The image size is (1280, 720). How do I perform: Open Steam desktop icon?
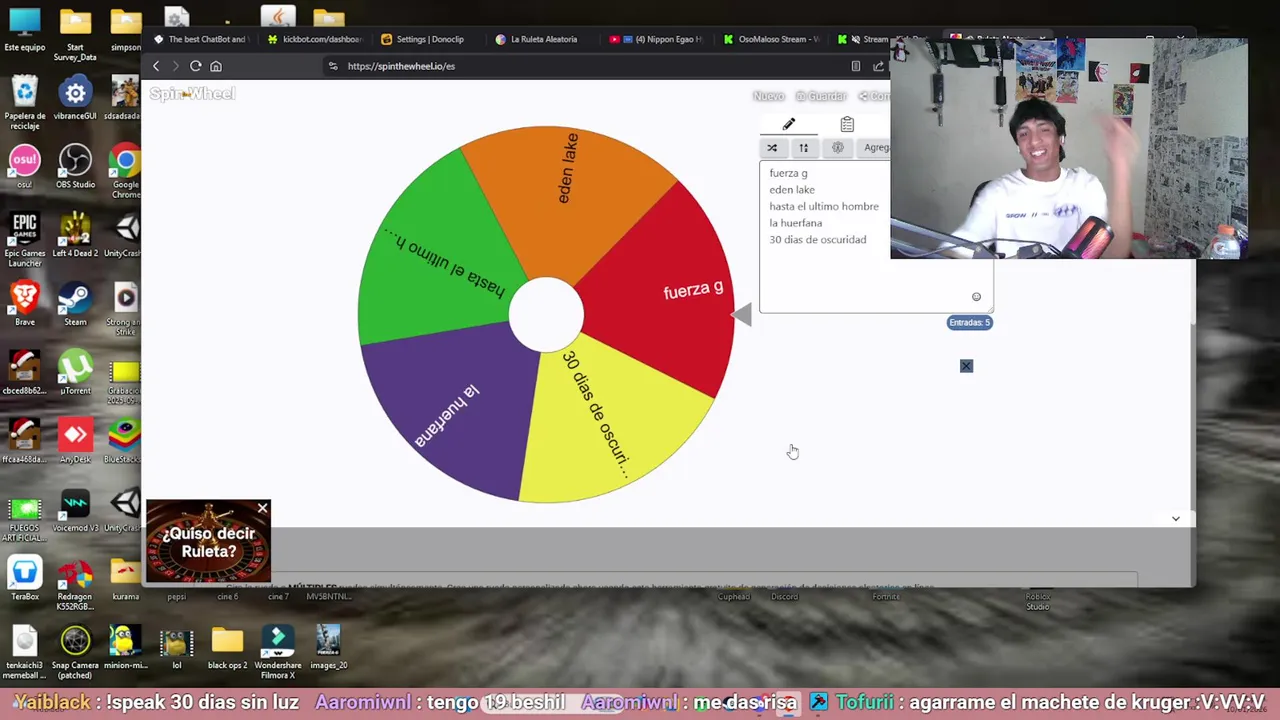pyautogui.click(x=75, y=304)
